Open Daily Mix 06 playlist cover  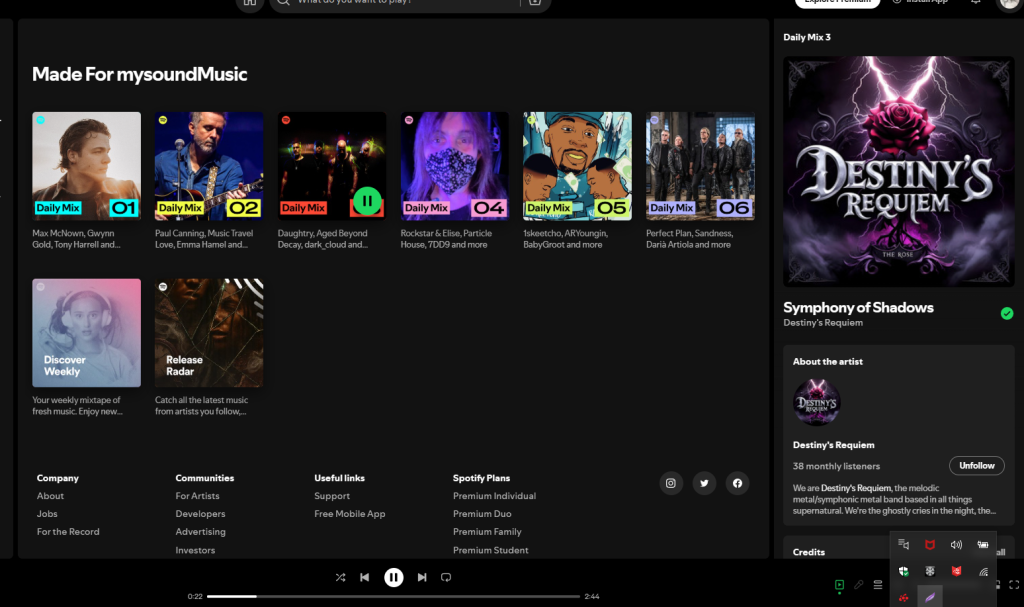pos(700,166)
